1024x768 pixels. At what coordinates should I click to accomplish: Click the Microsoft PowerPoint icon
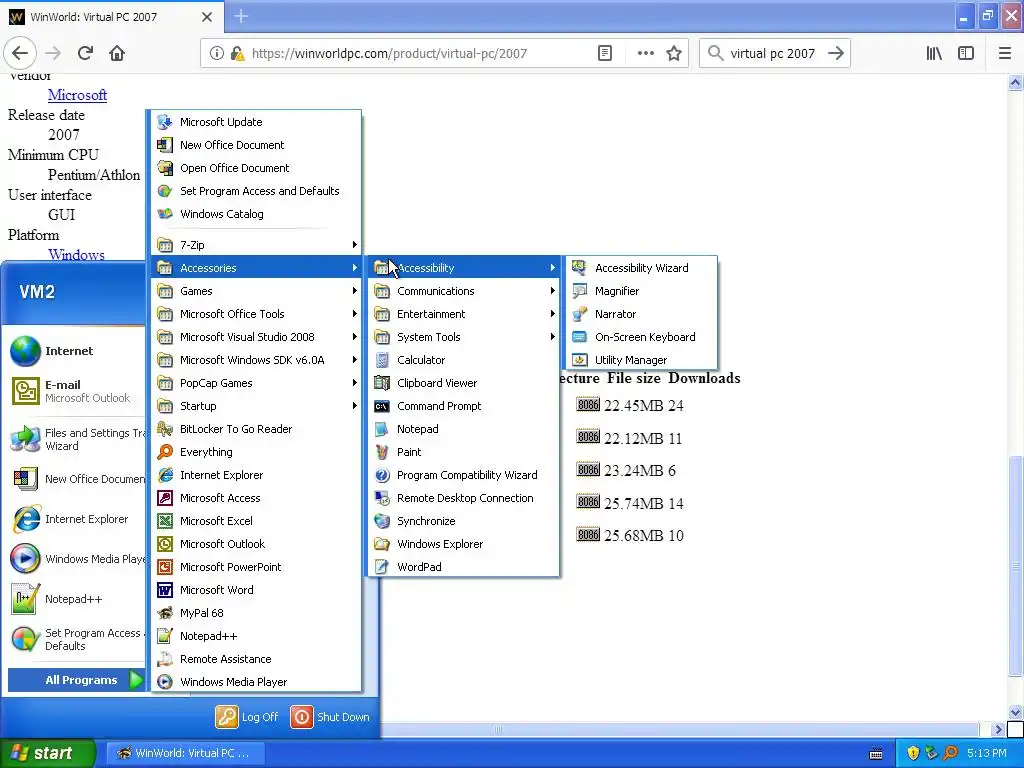point(165,567)
